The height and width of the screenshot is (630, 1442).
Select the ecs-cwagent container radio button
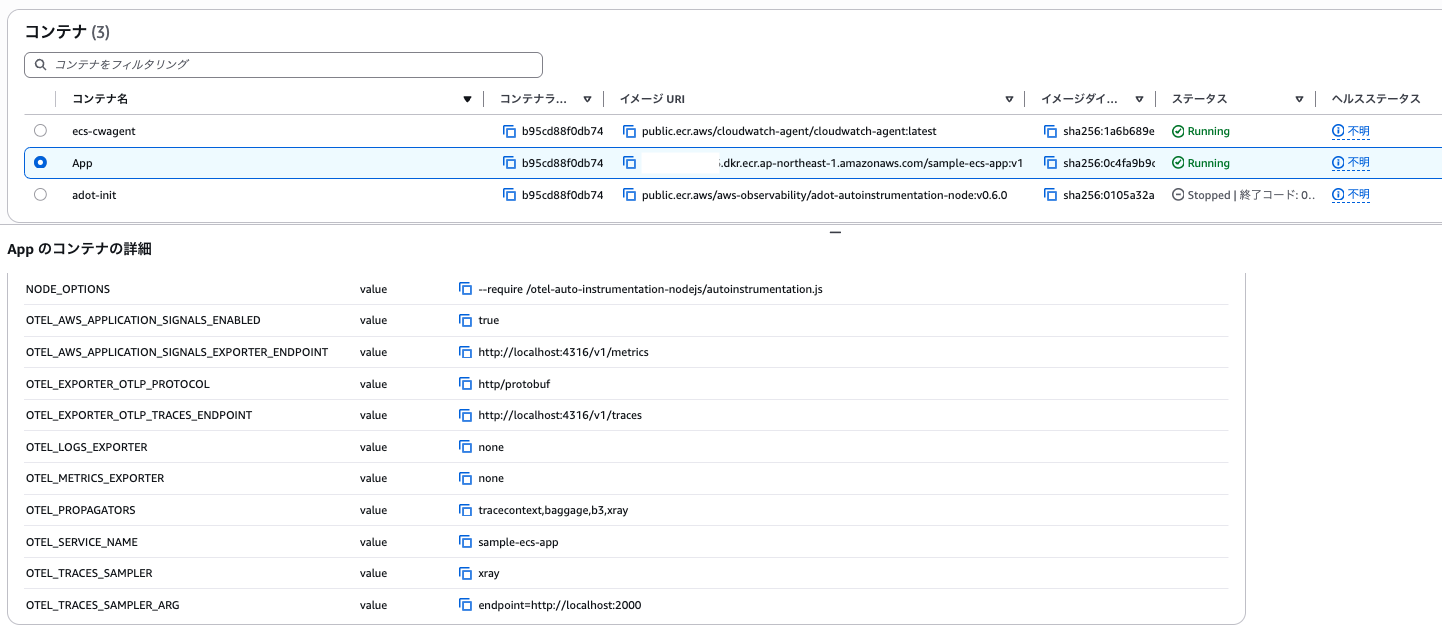40,130
